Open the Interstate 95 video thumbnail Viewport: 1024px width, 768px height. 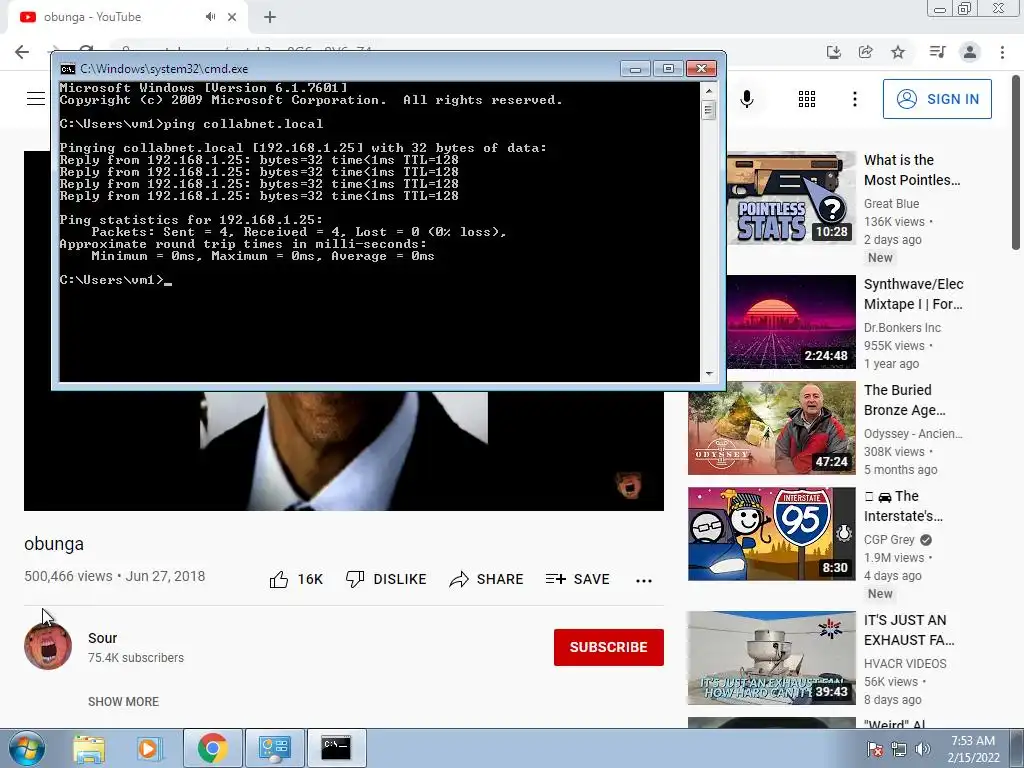[772, 534]
